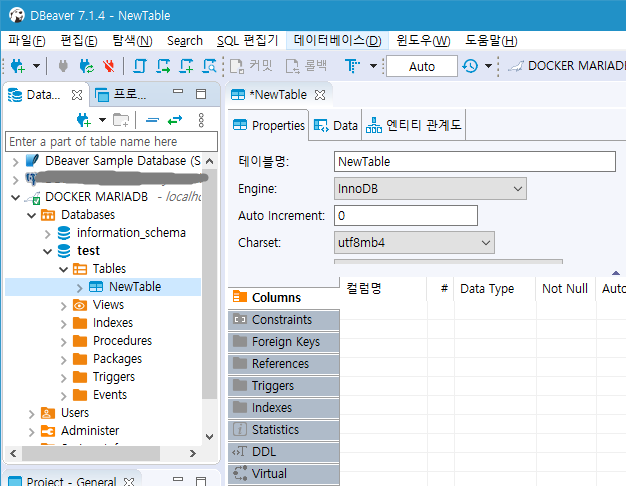Viewport: 626px width, 486px height.
Task: Expand the information_schema database
Action: pos(48,234)
